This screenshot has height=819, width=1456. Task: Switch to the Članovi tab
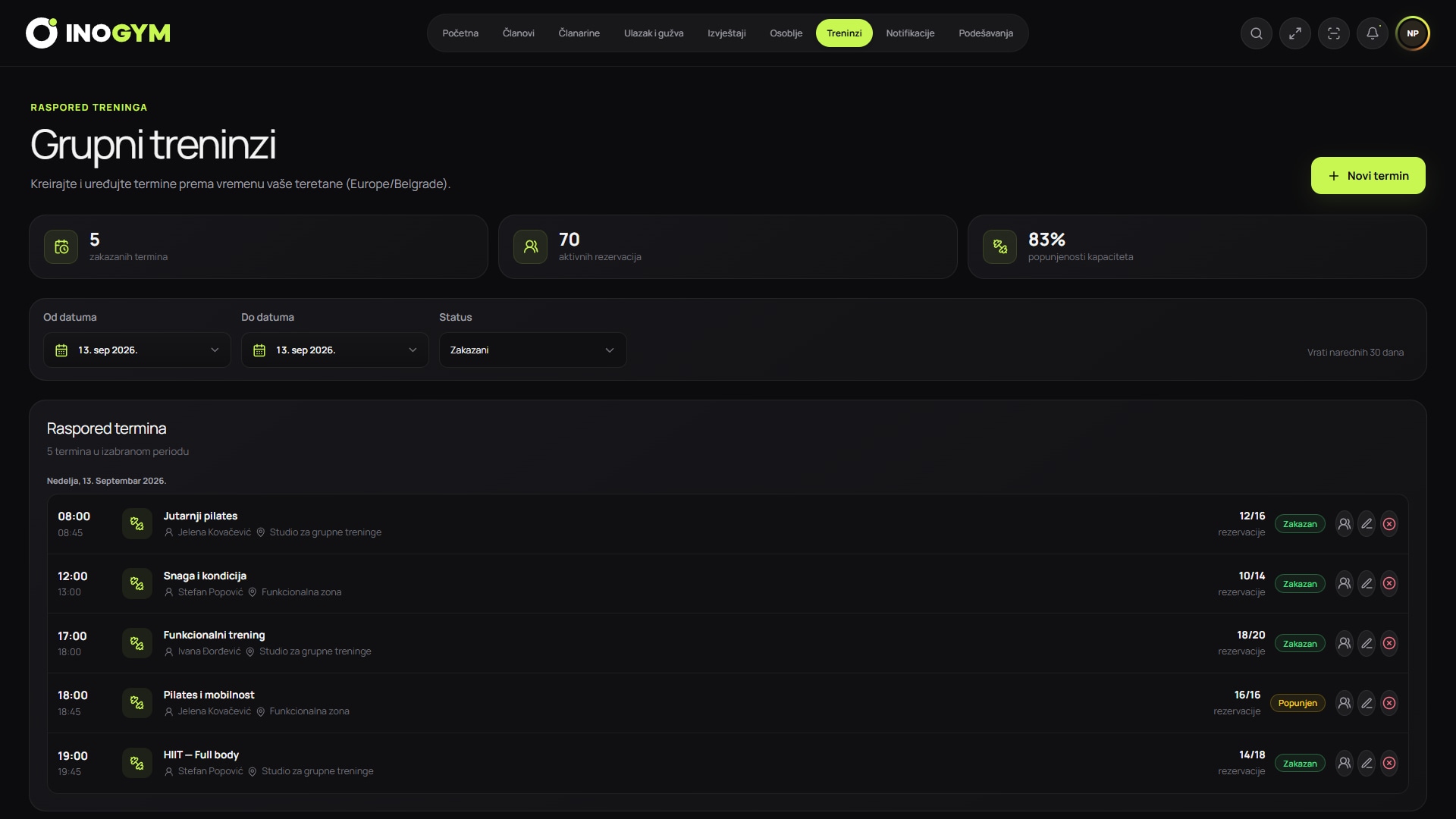(x=519, y=33)
